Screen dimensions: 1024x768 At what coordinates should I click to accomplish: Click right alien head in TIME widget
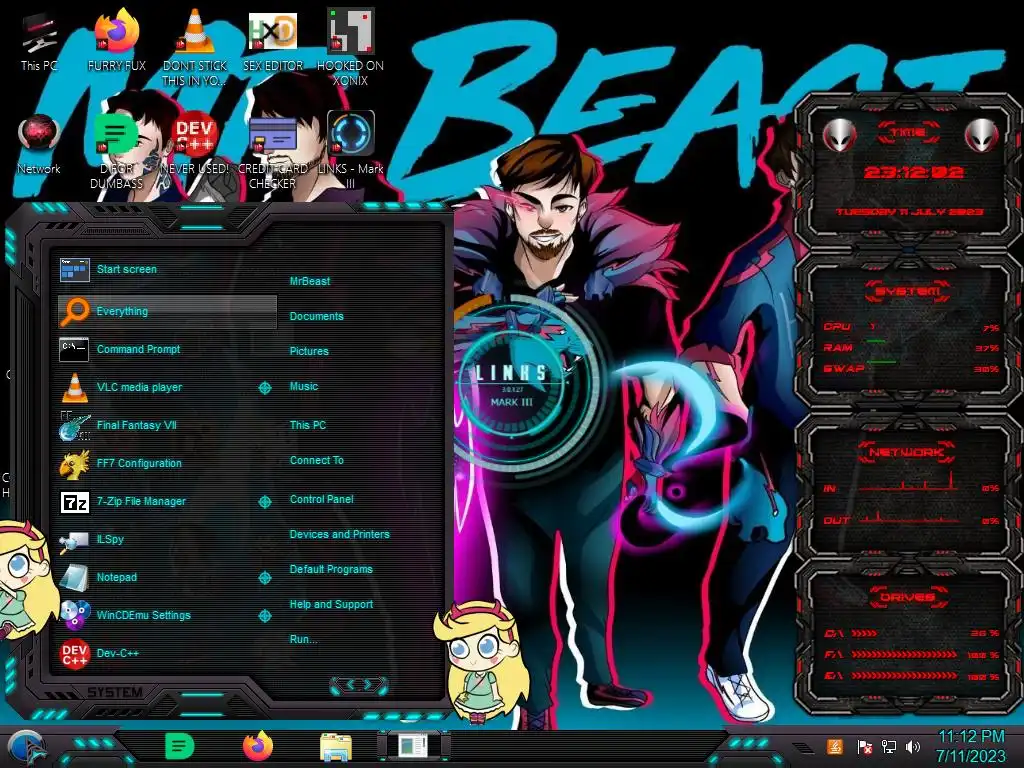coord(981,136)
